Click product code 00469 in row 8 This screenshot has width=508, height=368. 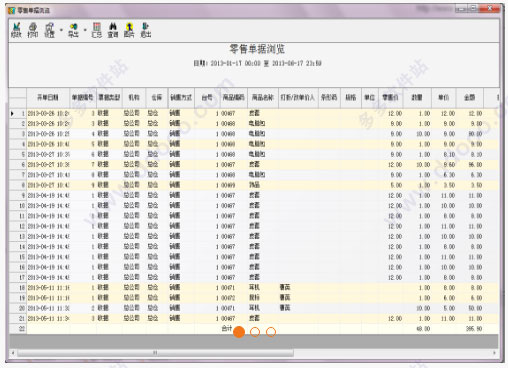point(228,185)
